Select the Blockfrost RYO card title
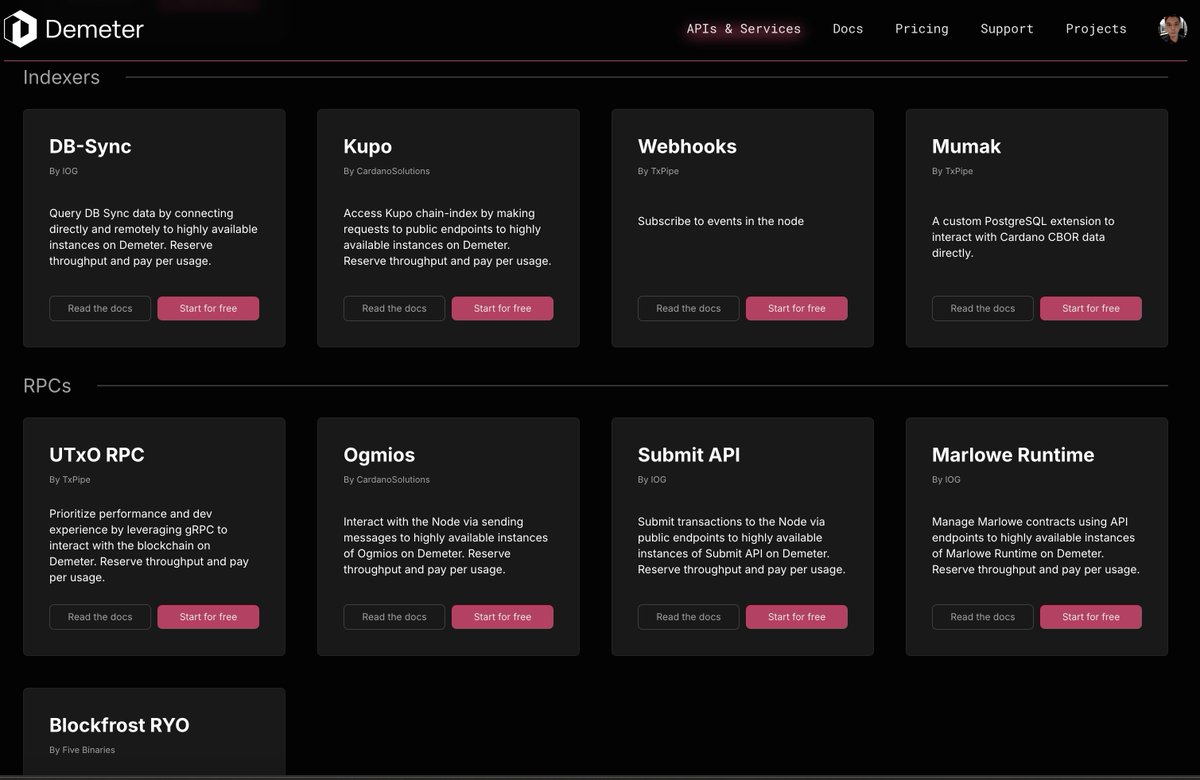This screenshot has height=780, width=1200. coord(119,725)
